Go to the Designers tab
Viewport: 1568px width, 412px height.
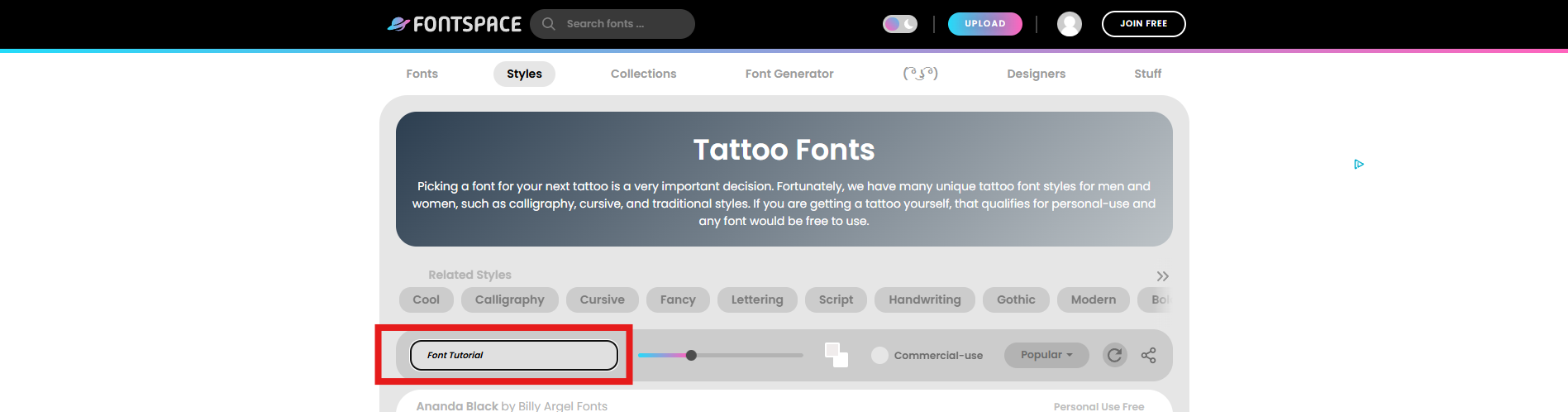[x=1037, y=74]
